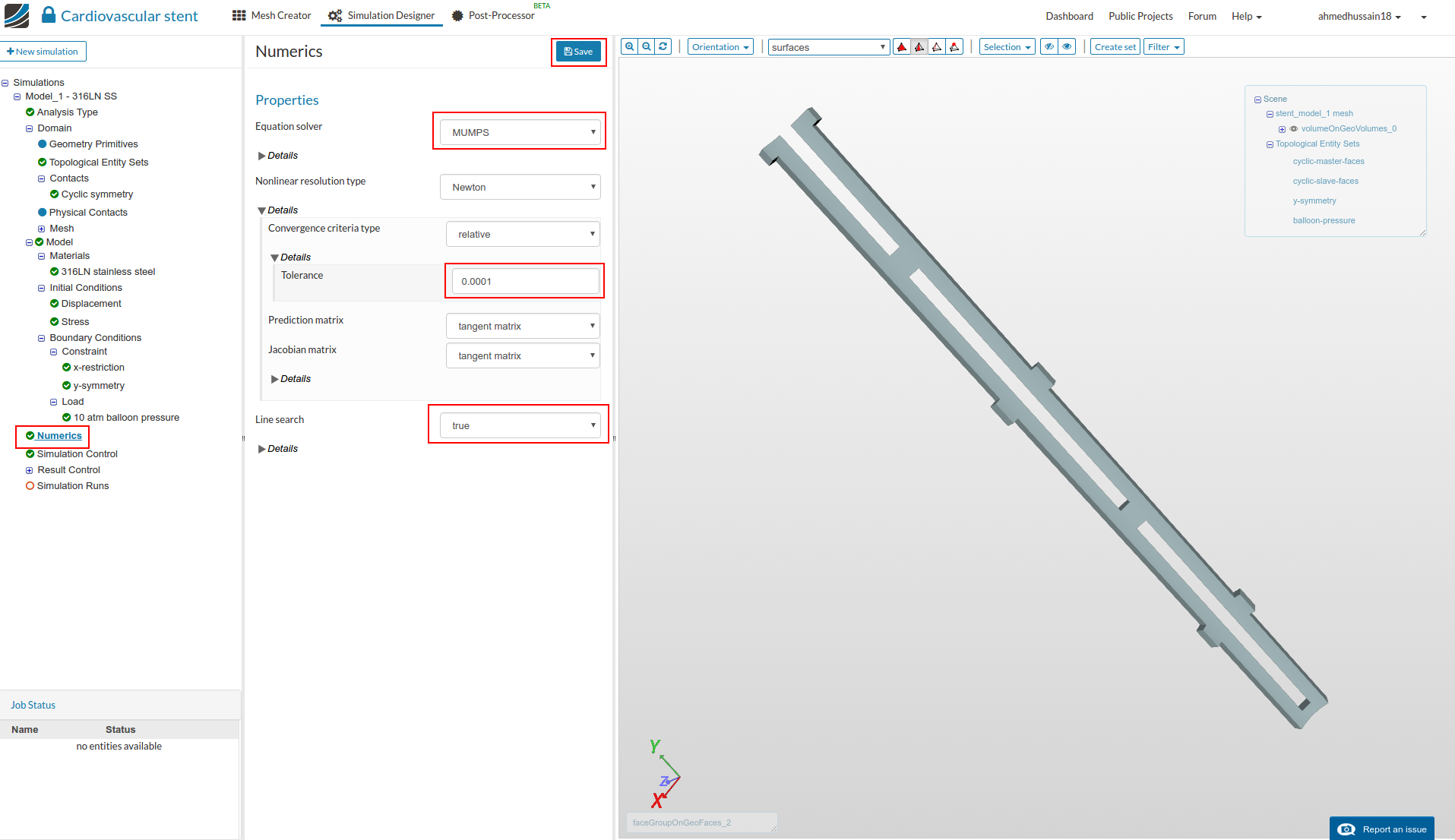Image resolution: width=1455 pixels, height=840 pixels.
Task: Click the Create set button
Action: (x=1115, y=47)
